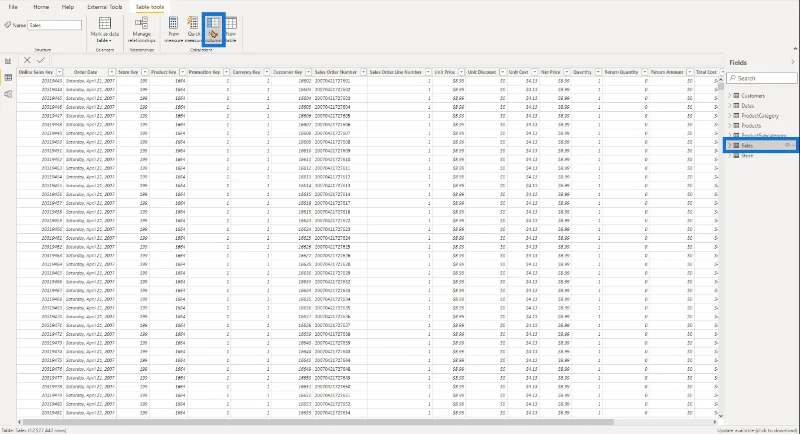Switch to Report view in left sidebar
This screenshot has height=434, width=800.
8,61
